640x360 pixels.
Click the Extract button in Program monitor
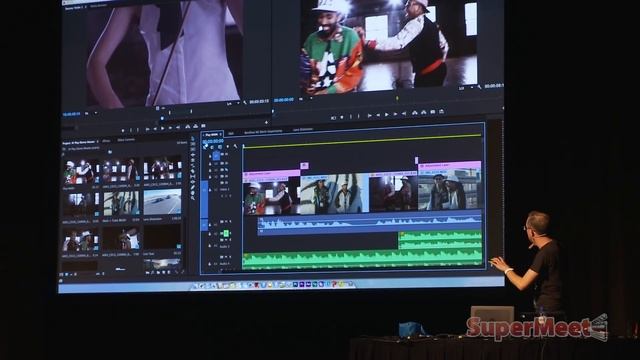point(424,112)
